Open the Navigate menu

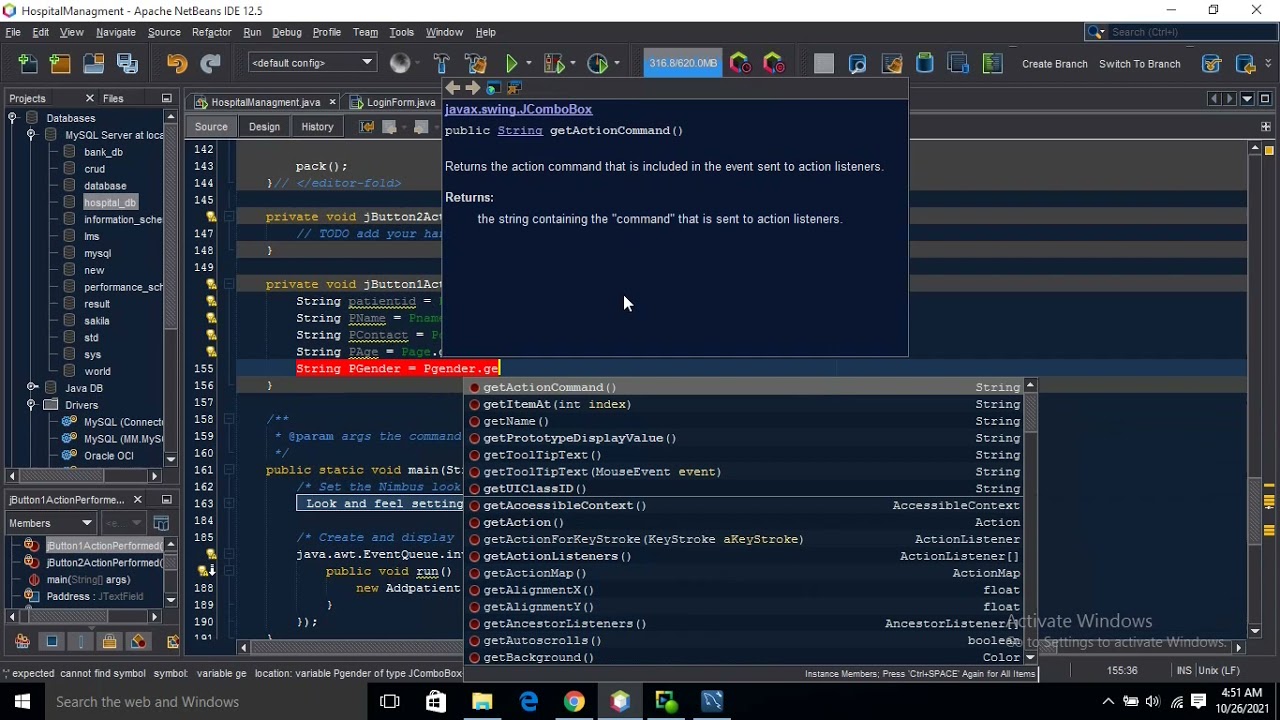click(115, 32)
